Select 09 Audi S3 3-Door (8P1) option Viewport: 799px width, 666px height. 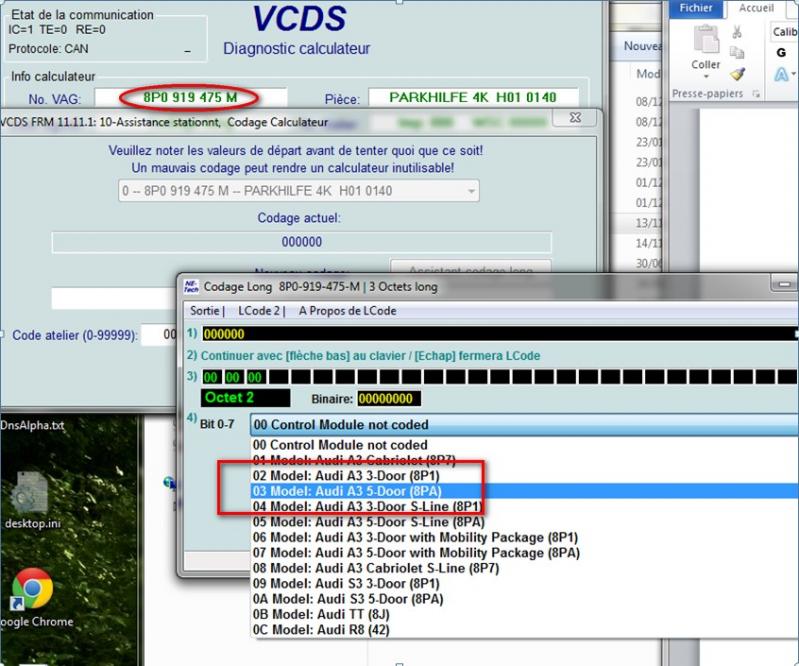tap(525, 583)
